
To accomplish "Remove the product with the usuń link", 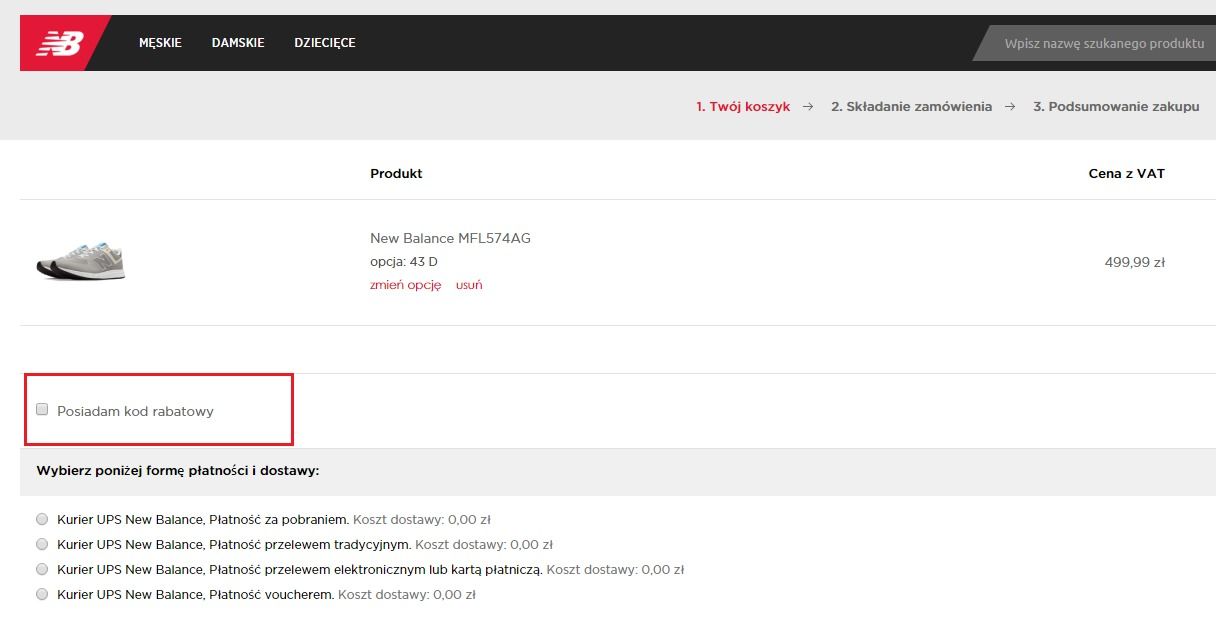I will [469, 285].
